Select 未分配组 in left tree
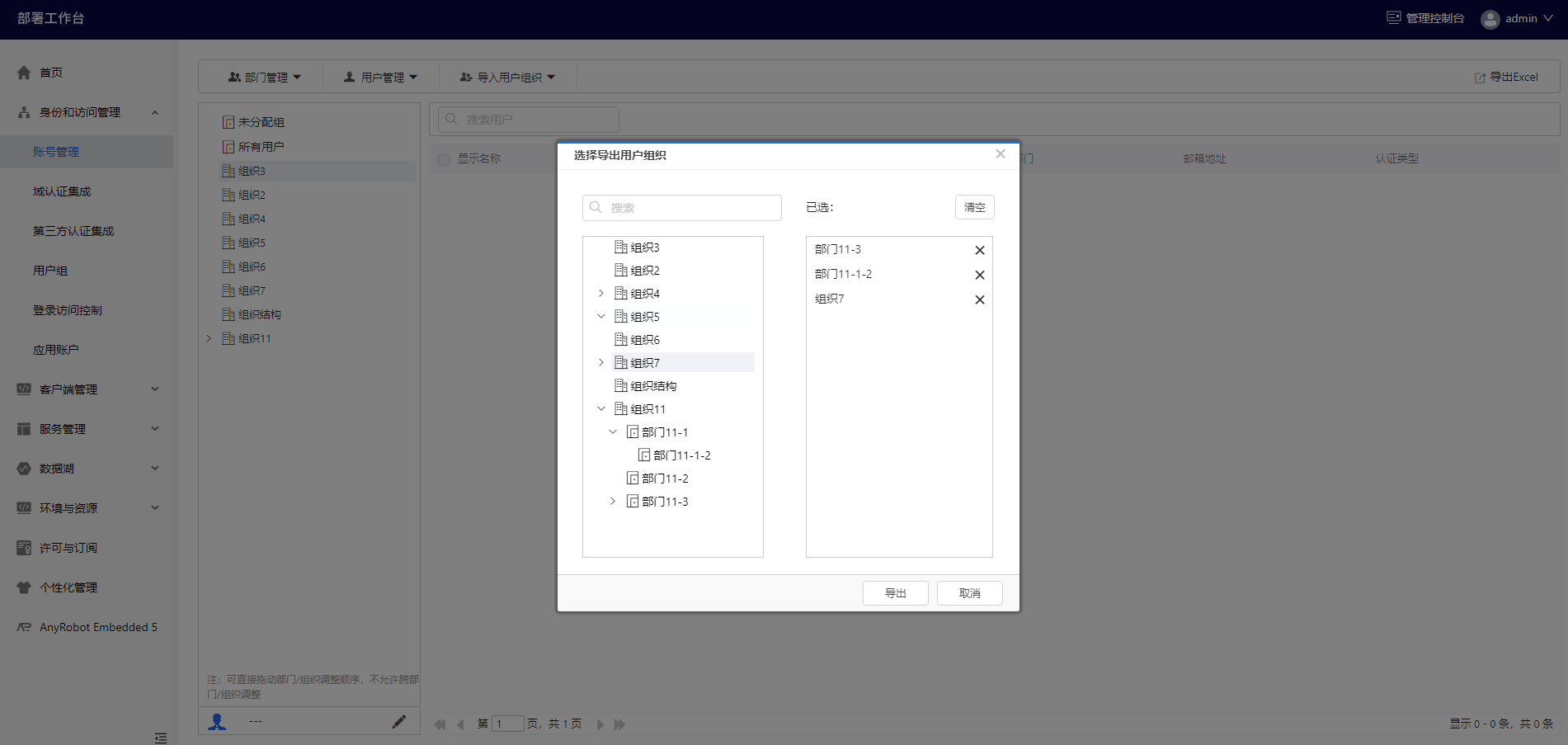The image size is (1568, 745). 261,122
